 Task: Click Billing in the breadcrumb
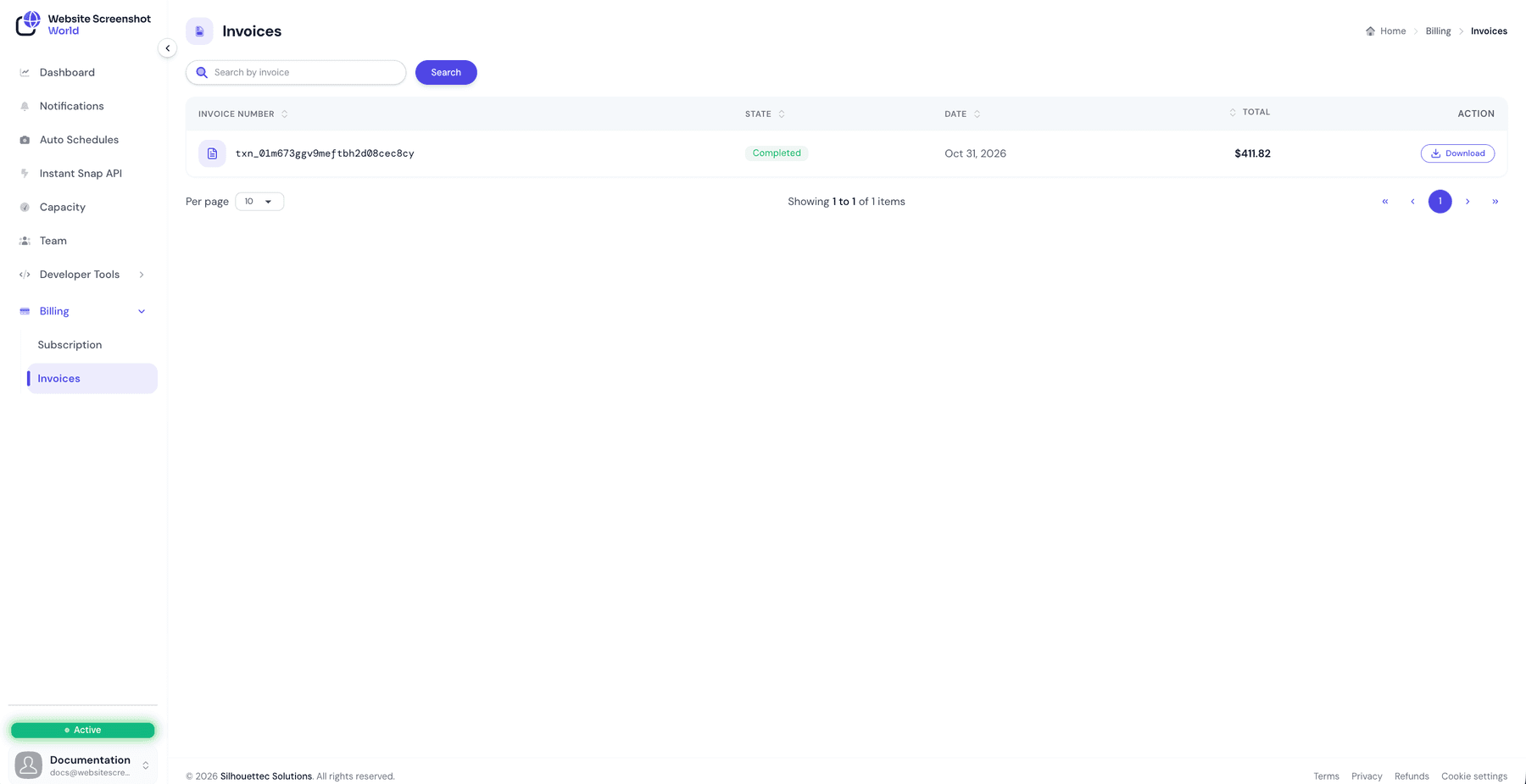[1438, 31]
